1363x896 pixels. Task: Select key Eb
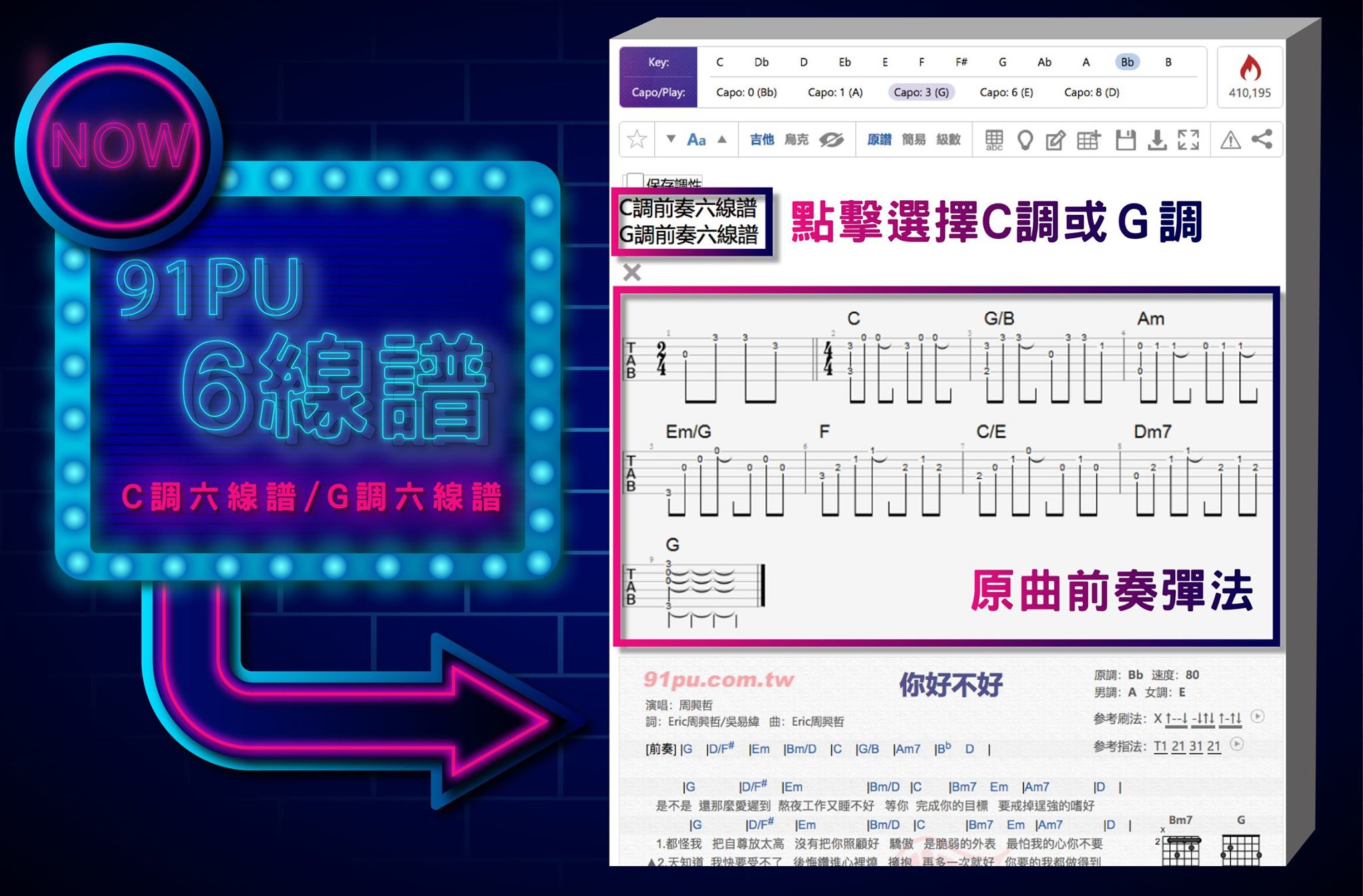[845, 62]
